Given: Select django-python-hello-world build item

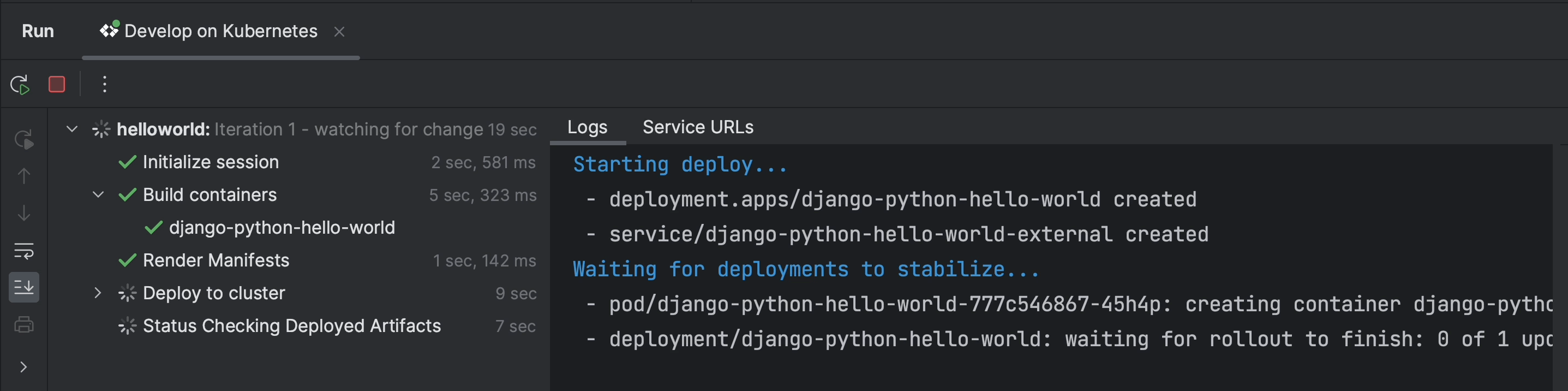Looking at the screenshot, I should [x=281, y=228].
